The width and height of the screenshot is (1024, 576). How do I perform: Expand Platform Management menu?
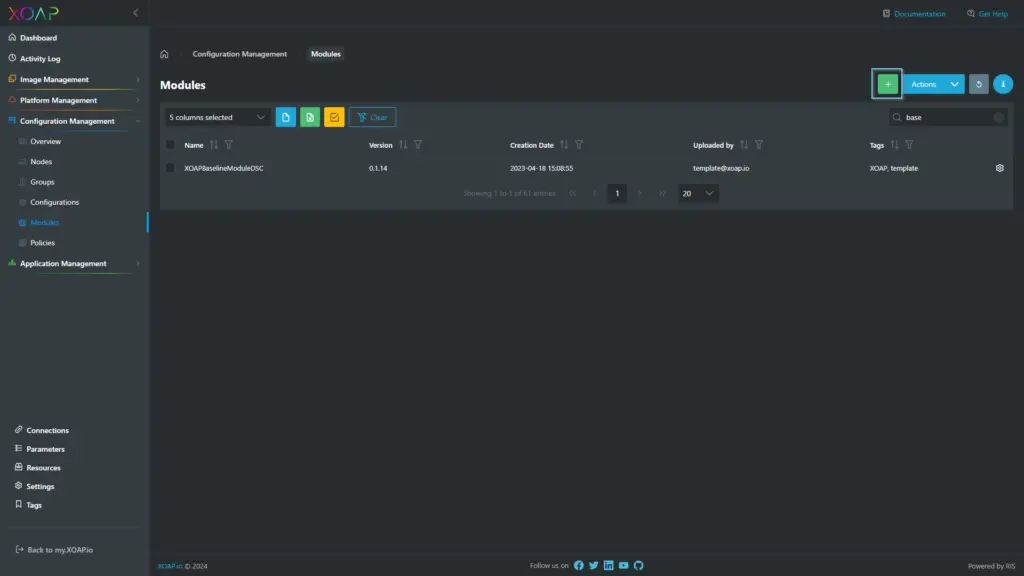(x=74, y=101)
